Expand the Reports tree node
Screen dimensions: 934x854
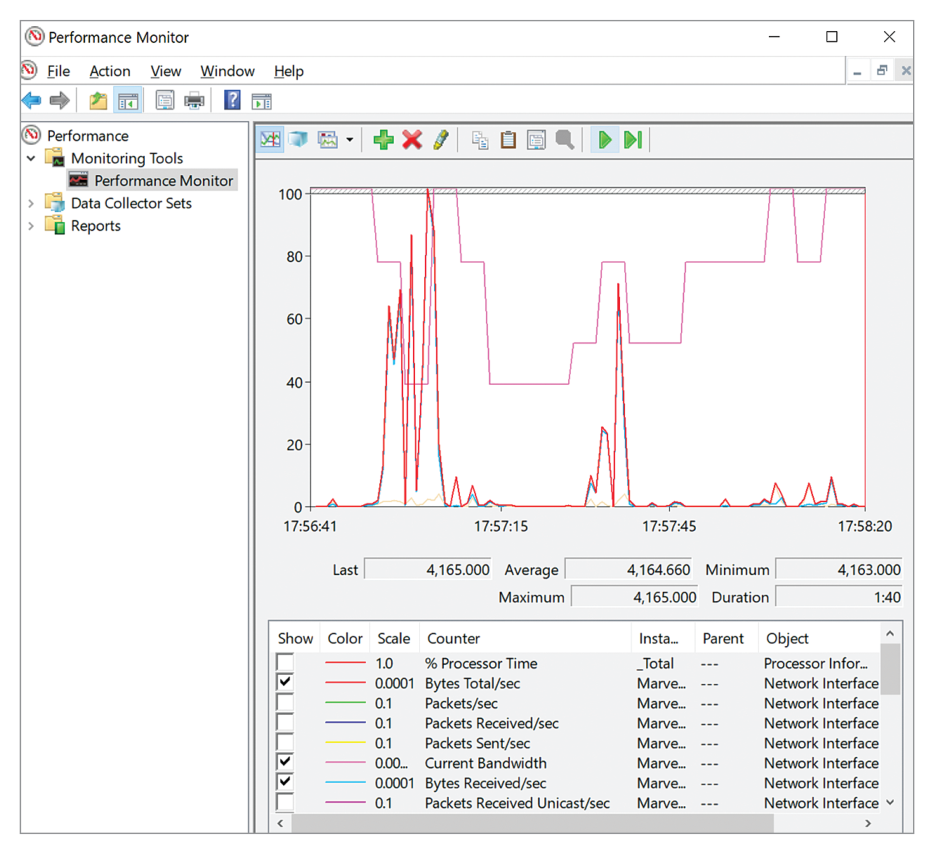pos(31,226)
